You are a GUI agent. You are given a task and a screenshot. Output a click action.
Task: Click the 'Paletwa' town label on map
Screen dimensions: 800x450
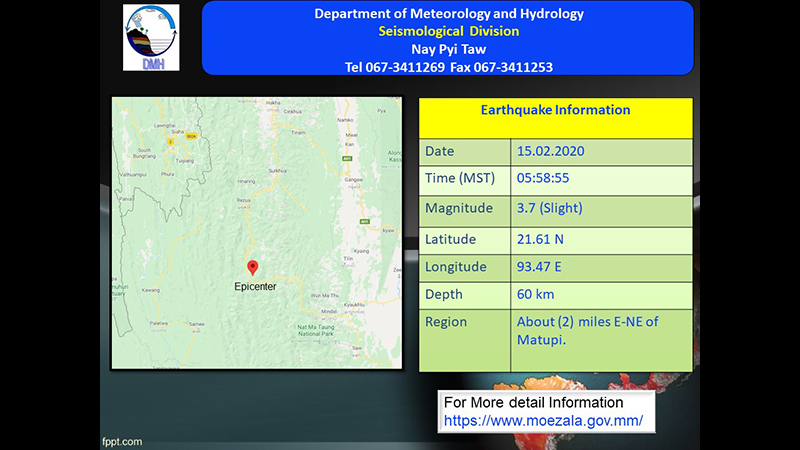coord(159,323)
